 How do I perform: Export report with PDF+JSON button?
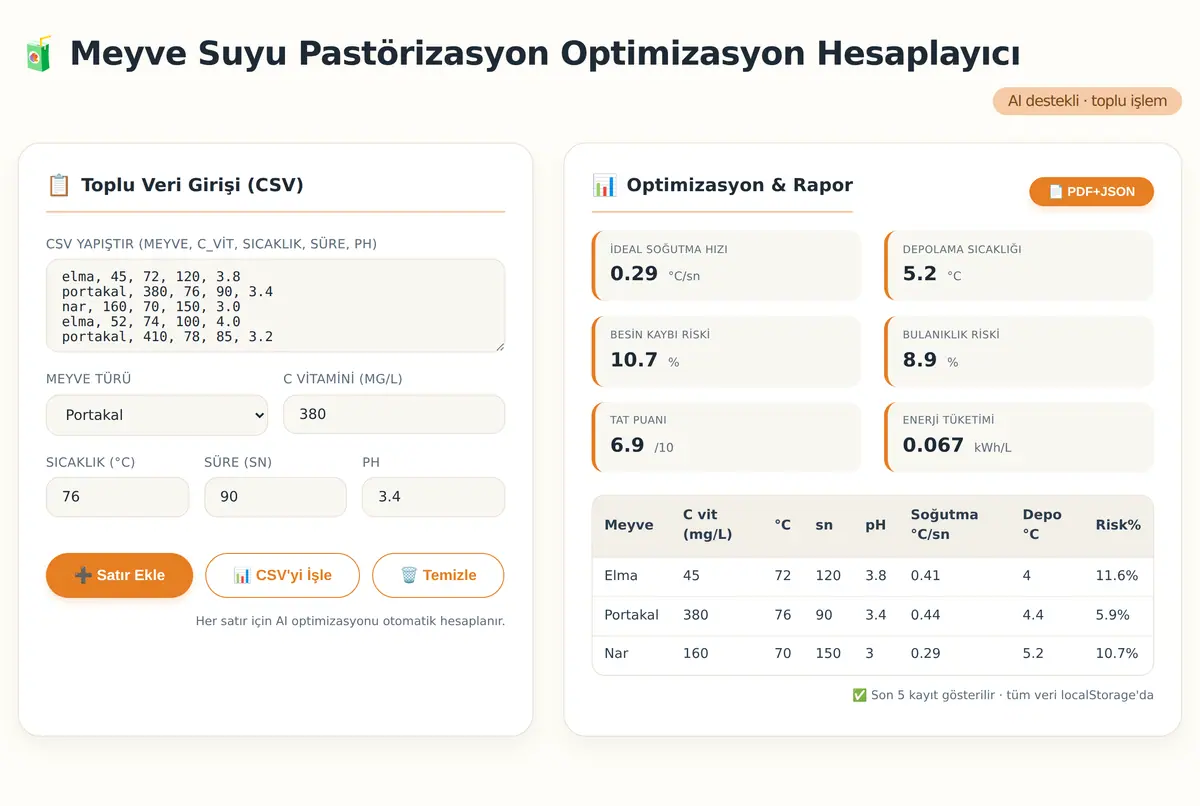coord(1091,192)
